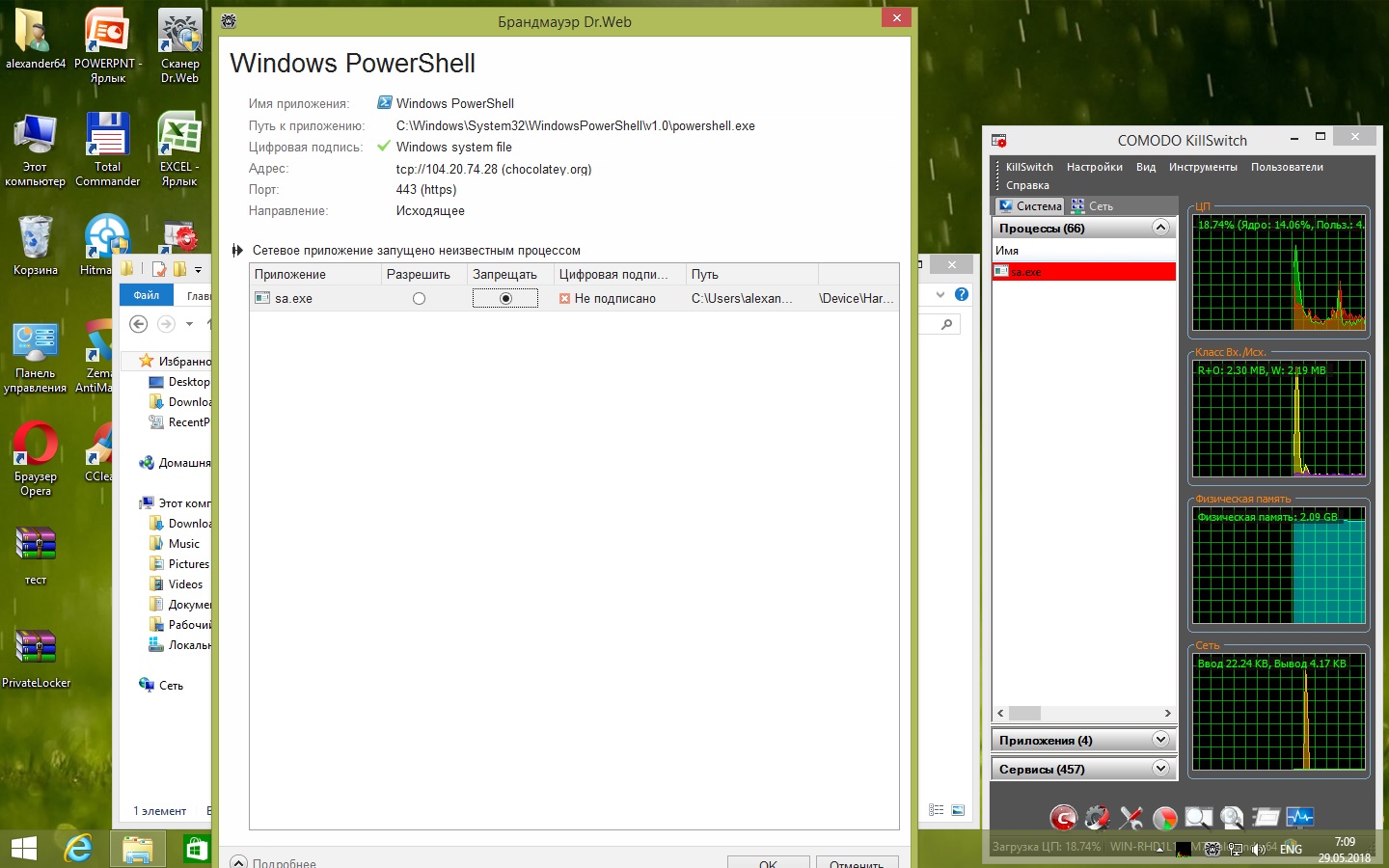
Task: Select Сеть in Explorer navigation pane
Action: pyautogui.click(x=161, y=686)
